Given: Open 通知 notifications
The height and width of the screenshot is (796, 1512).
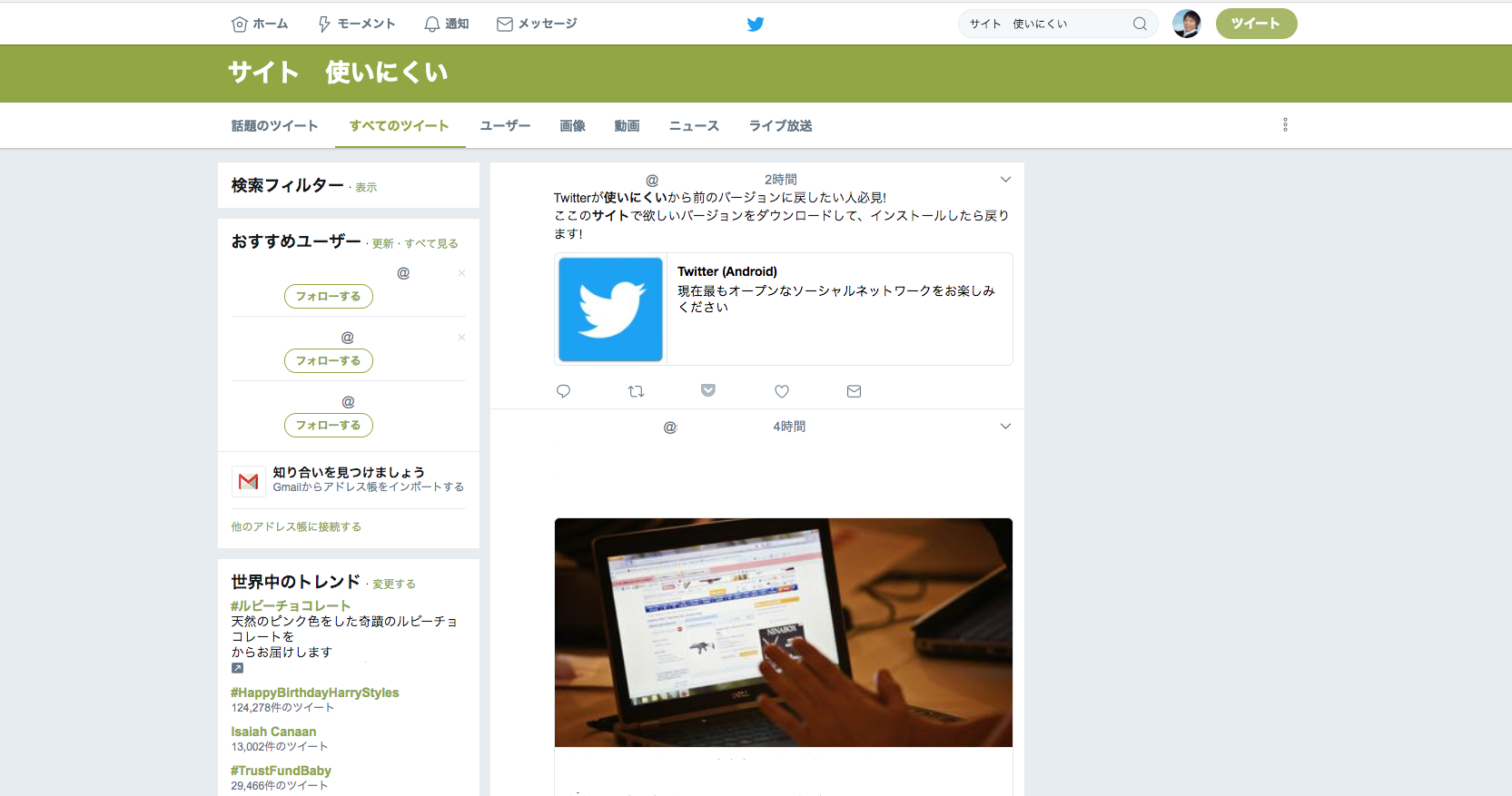Looking at the screenshot, I should [x=446, y=24].
